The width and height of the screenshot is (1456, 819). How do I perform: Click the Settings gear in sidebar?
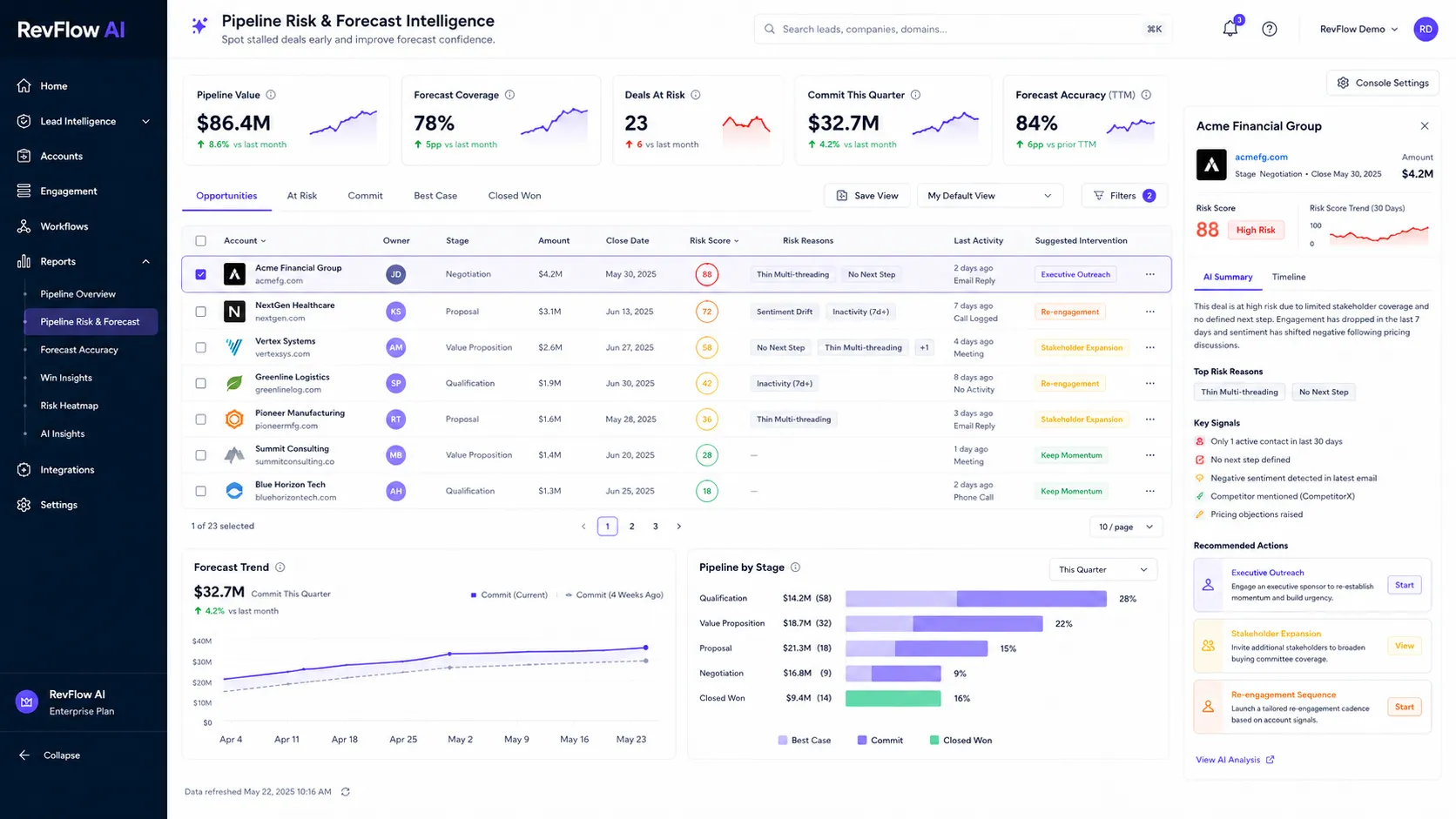click(24, 505)
